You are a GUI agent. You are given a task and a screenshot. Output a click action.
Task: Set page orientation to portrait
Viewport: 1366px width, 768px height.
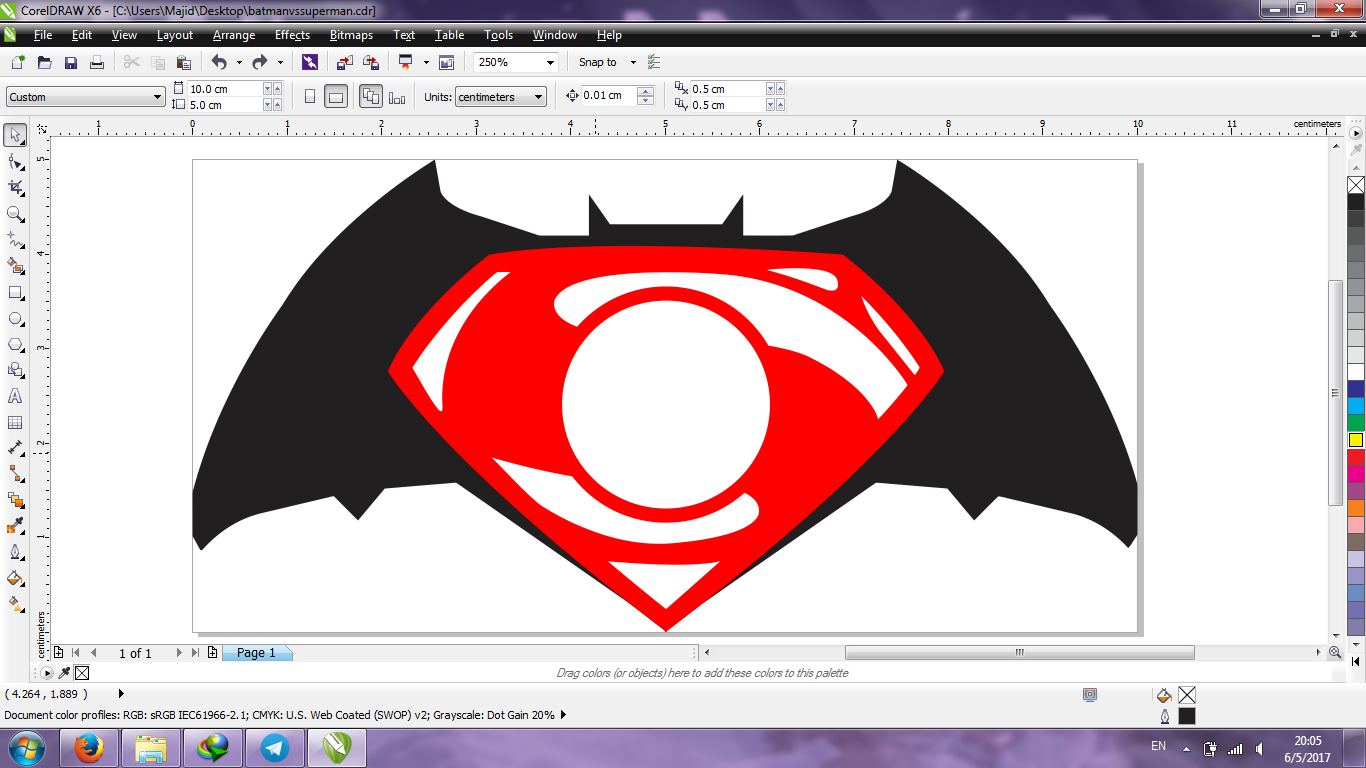pos(310,97)
